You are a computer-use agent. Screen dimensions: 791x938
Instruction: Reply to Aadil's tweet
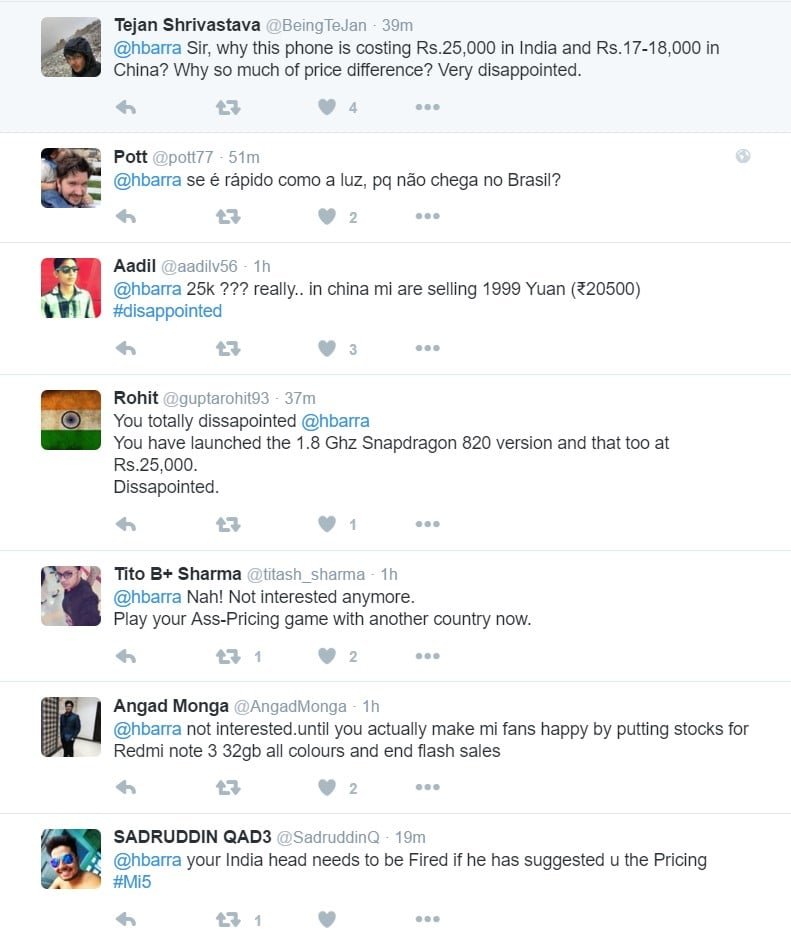tap(126, 348)
